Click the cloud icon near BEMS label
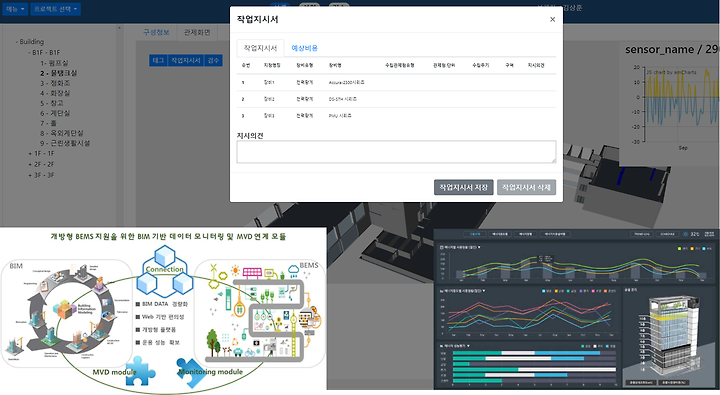 (x=293, y=270)
